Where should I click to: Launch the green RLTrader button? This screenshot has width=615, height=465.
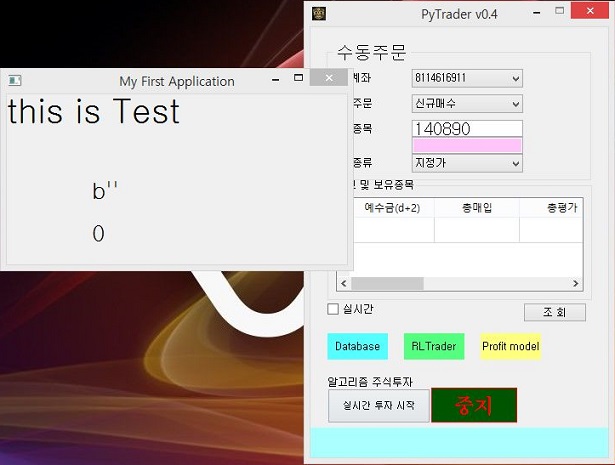434,346
